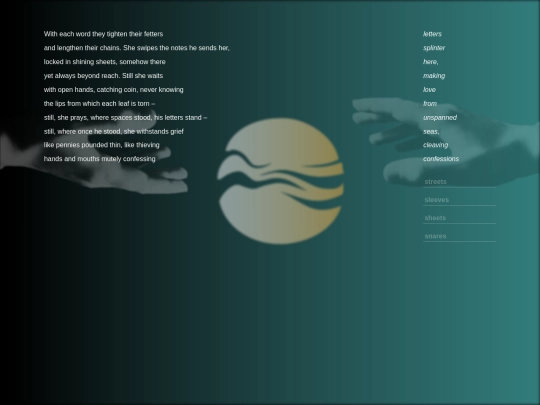Viewport: 540px width, 405px height.
Task: Click the gold wave sphere logo
Action: pyautogui.click(x=280, y=181)
